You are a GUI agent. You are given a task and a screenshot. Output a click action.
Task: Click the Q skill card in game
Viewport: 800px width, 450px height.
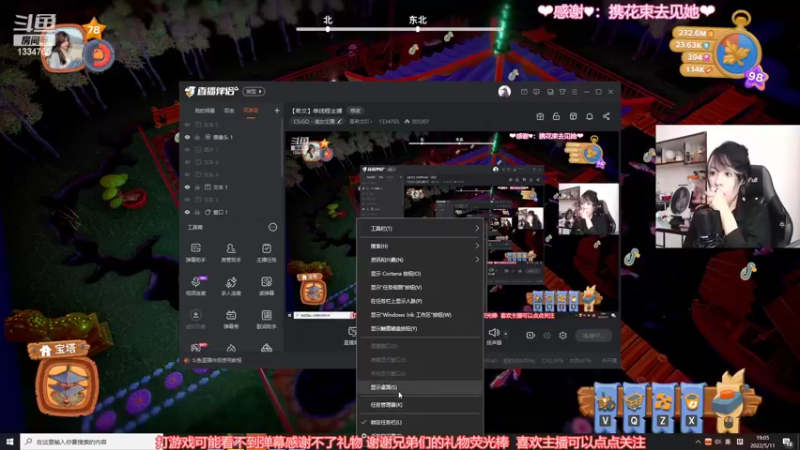click(x=634, y=409)
